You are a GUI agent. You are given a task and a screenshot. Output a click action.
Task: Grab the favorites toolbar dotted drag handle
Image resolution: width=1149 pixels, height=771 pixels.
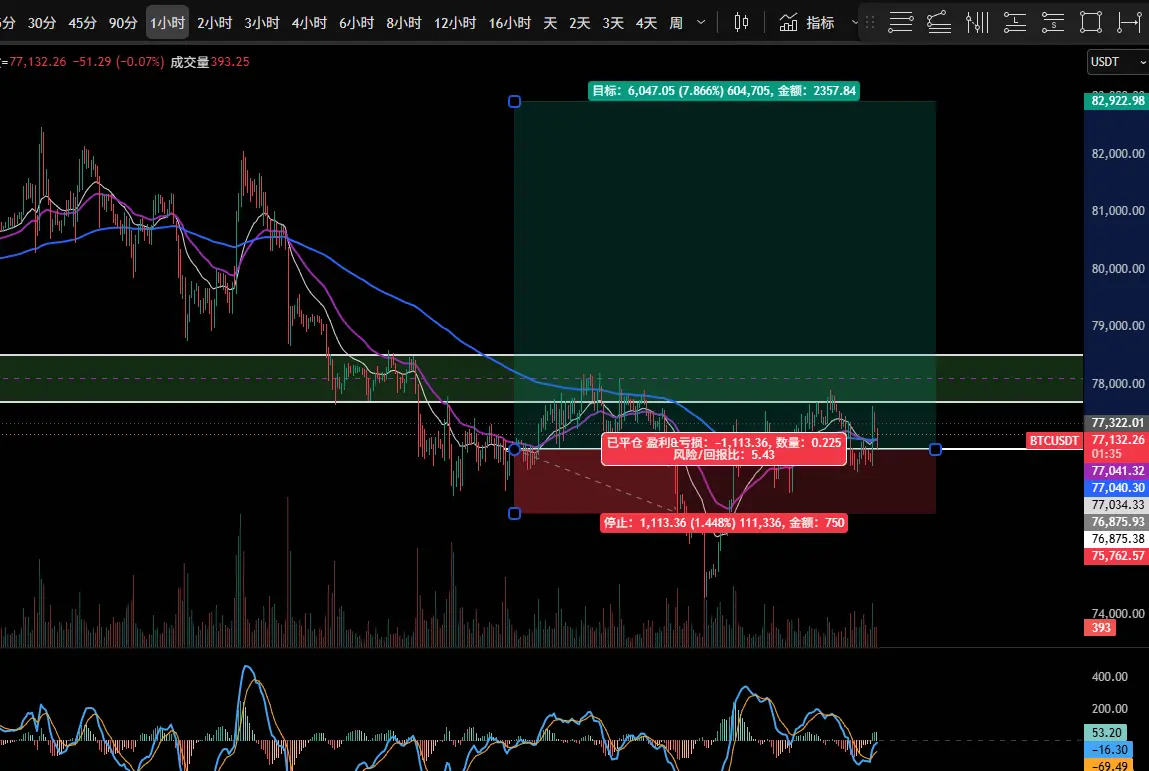click(x=870, y=23)
